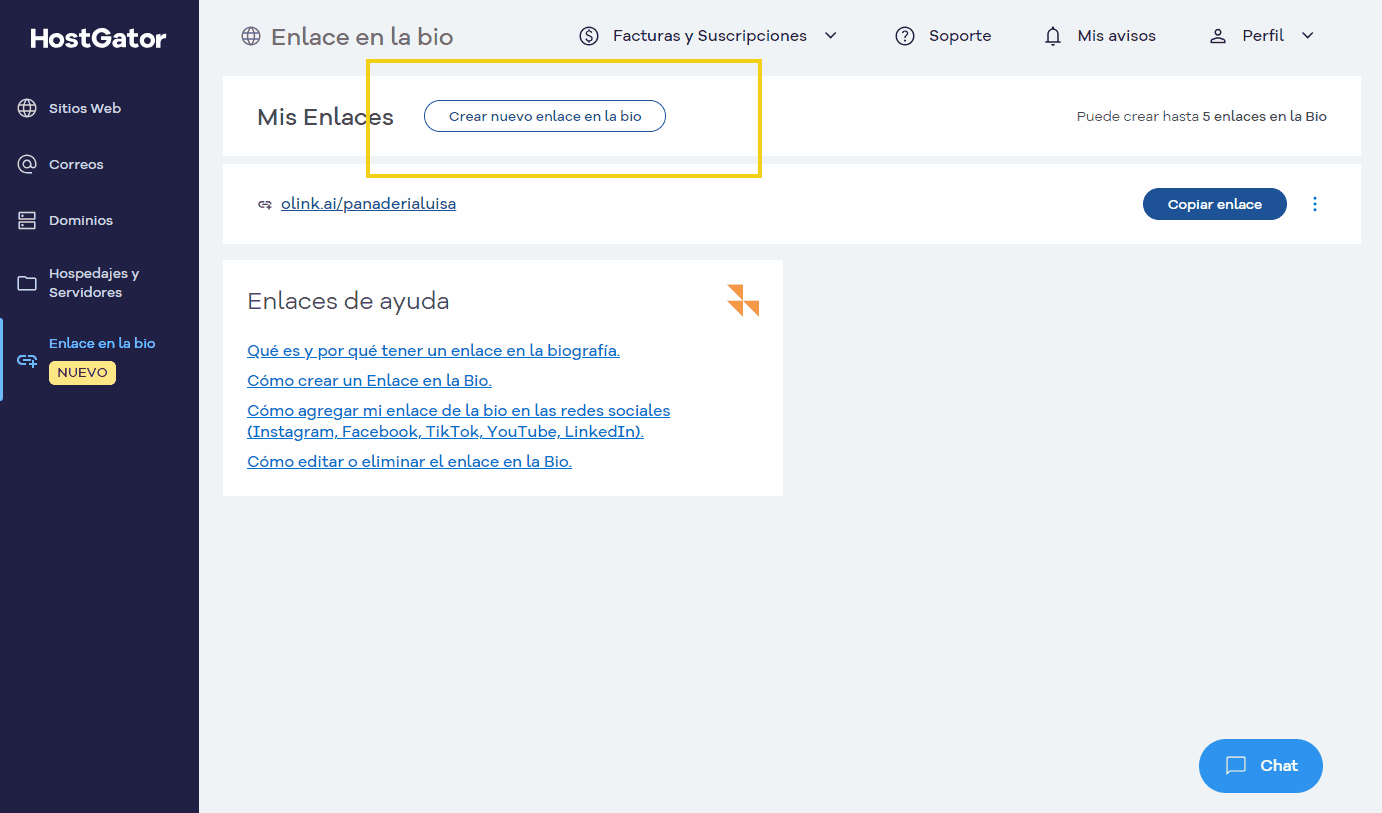Viewport: 1382px width, 813px height.
Task: Select Enlace en la bio menu item
Action: point(102,343)
